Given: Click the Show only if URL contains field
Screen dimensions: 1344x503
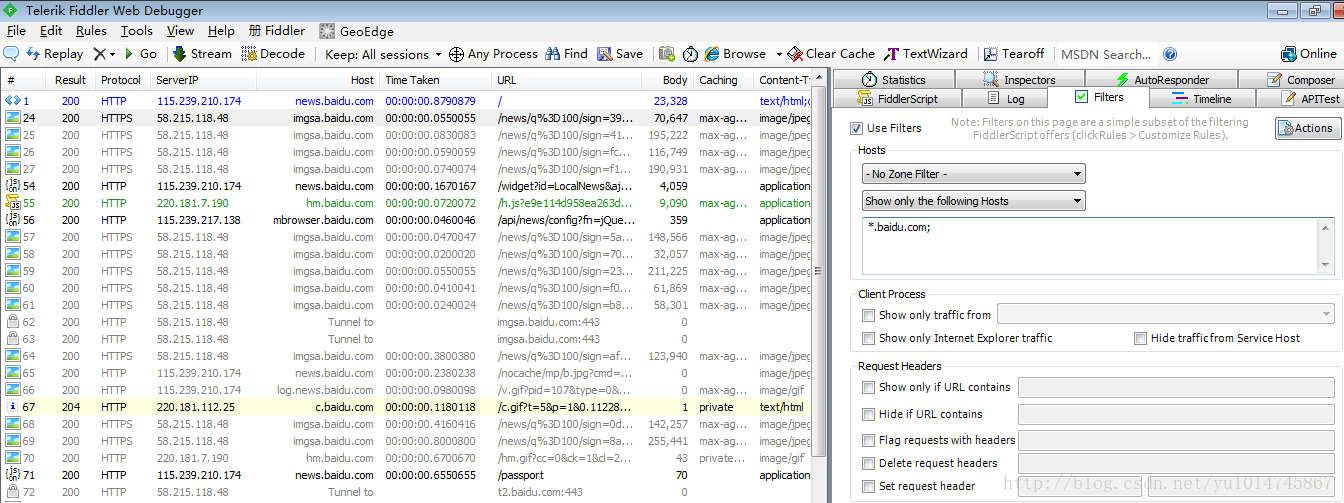Looking at the screenshot, I should [x=1176, y=387].
